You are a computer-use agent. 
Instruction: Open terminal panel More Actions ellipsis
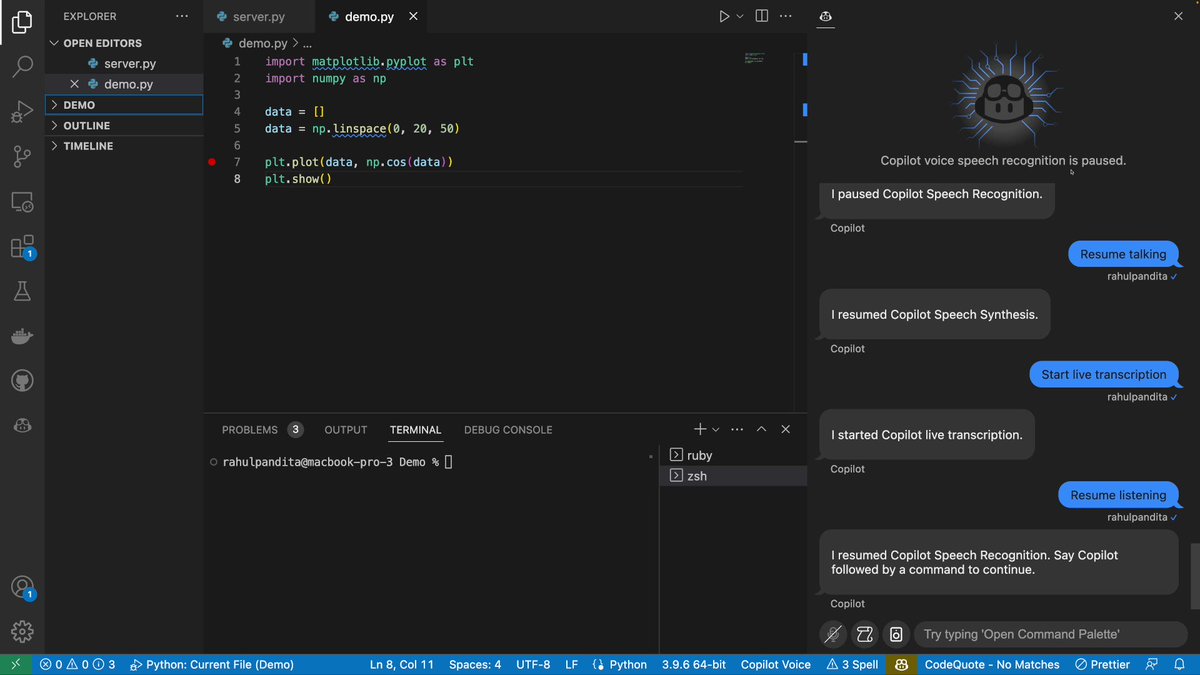coord(737,429)
